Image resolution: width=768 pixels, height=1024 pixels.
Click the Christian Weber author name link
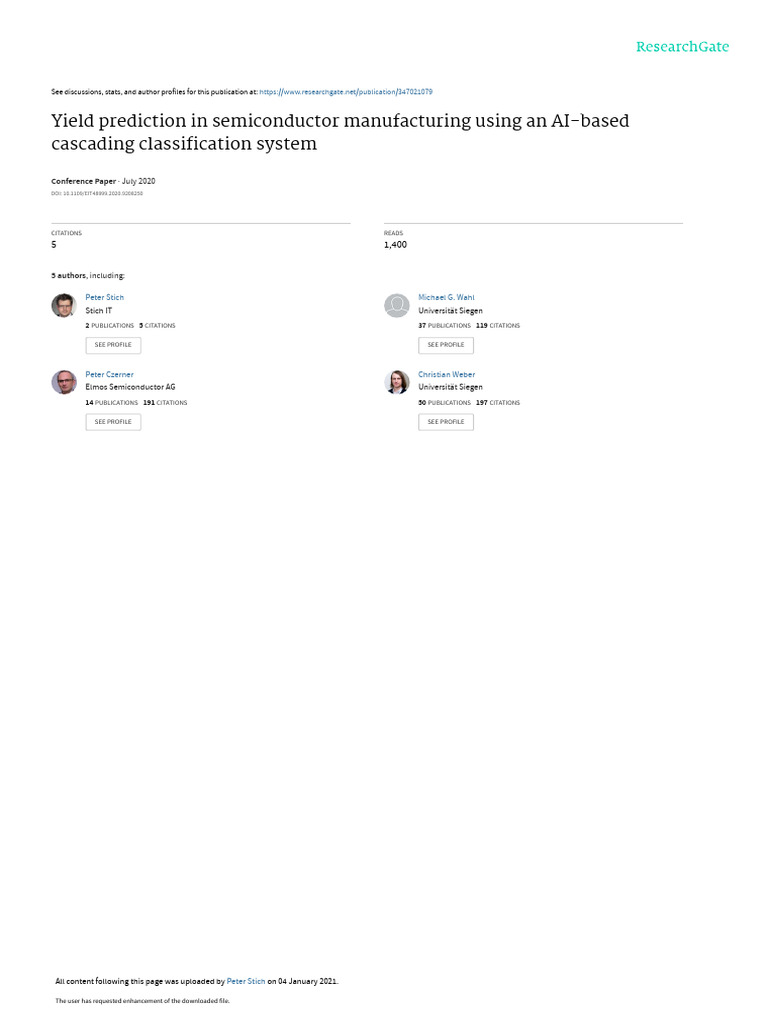click(x=446, y=374)
